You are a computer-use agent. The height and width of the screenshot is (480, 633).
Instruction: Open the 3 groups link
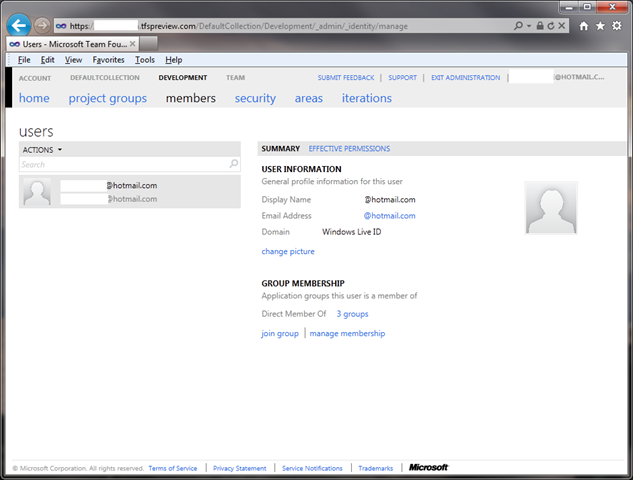pos(352,314)
